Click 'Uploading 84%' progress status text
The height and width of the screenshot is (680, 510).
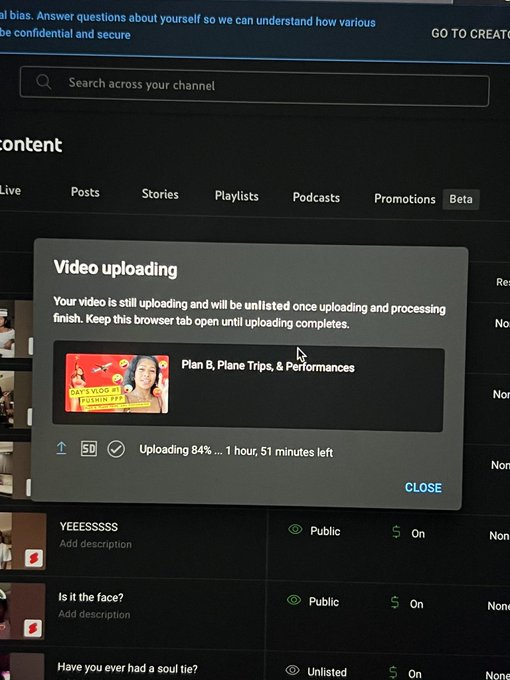(x=236, y=451)
